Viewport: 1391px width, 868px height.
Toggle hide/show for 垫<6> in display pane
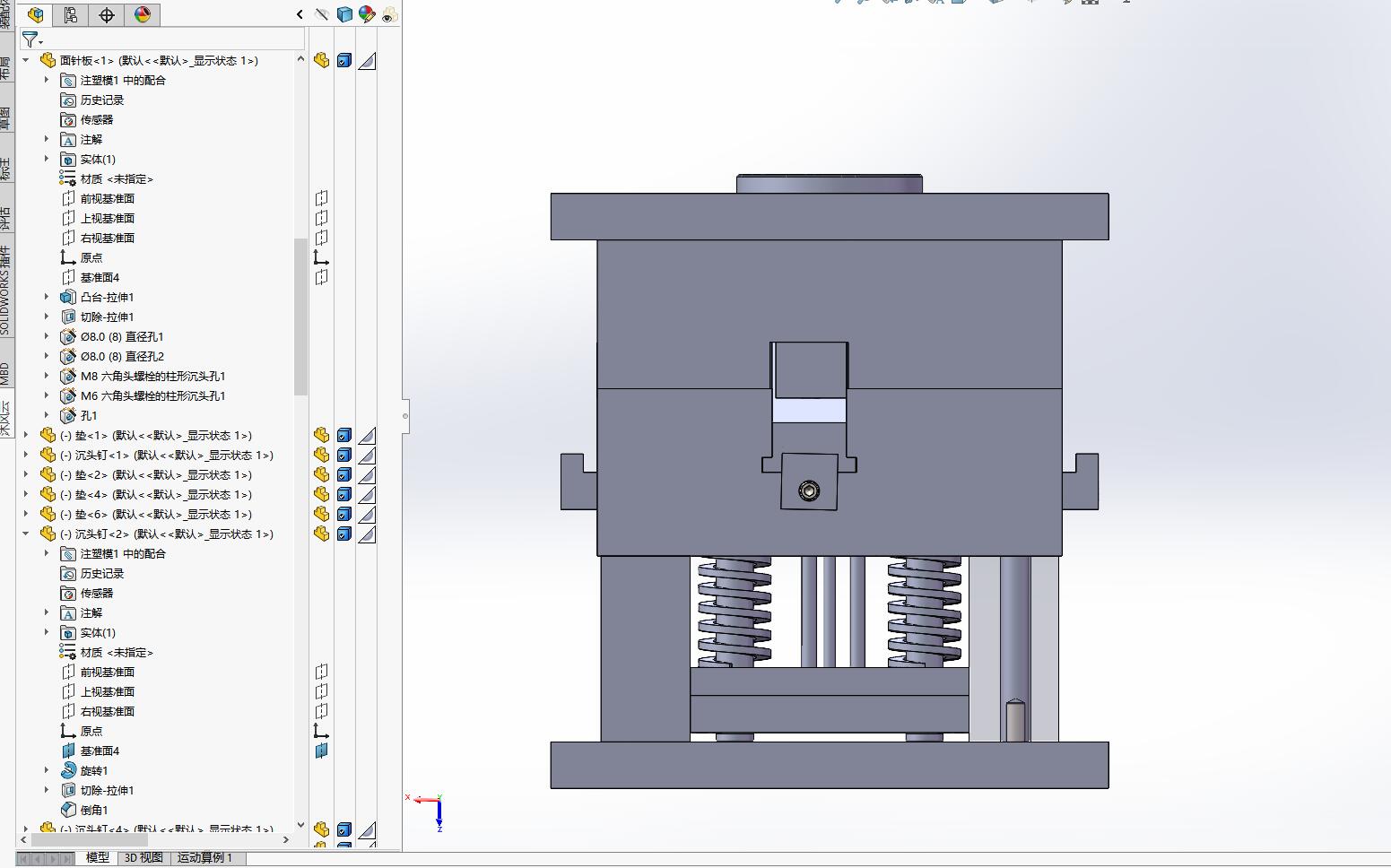click(x=321, y=514)
